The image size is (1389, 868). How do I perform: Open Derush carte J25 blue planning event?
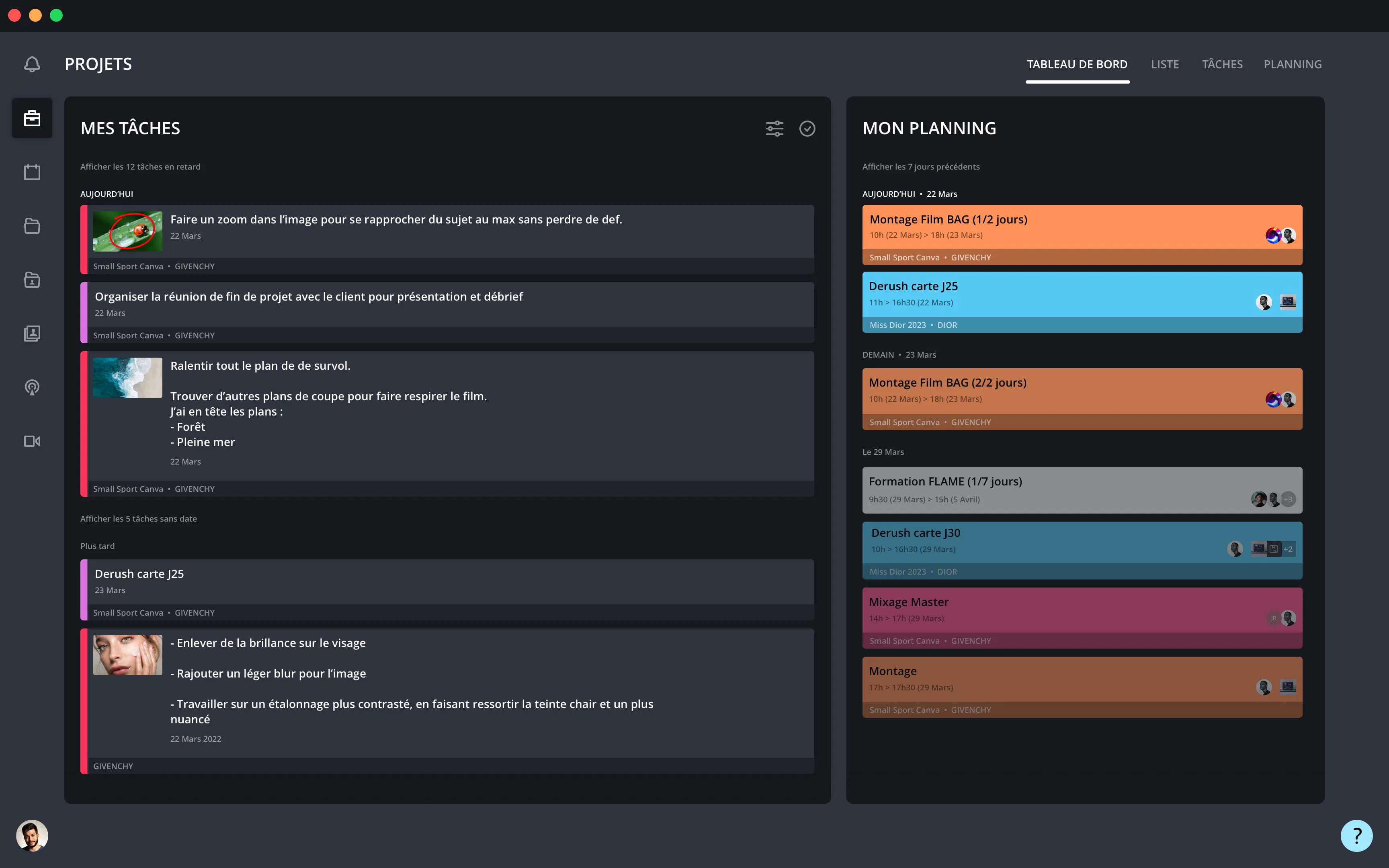pos(1082,302)
